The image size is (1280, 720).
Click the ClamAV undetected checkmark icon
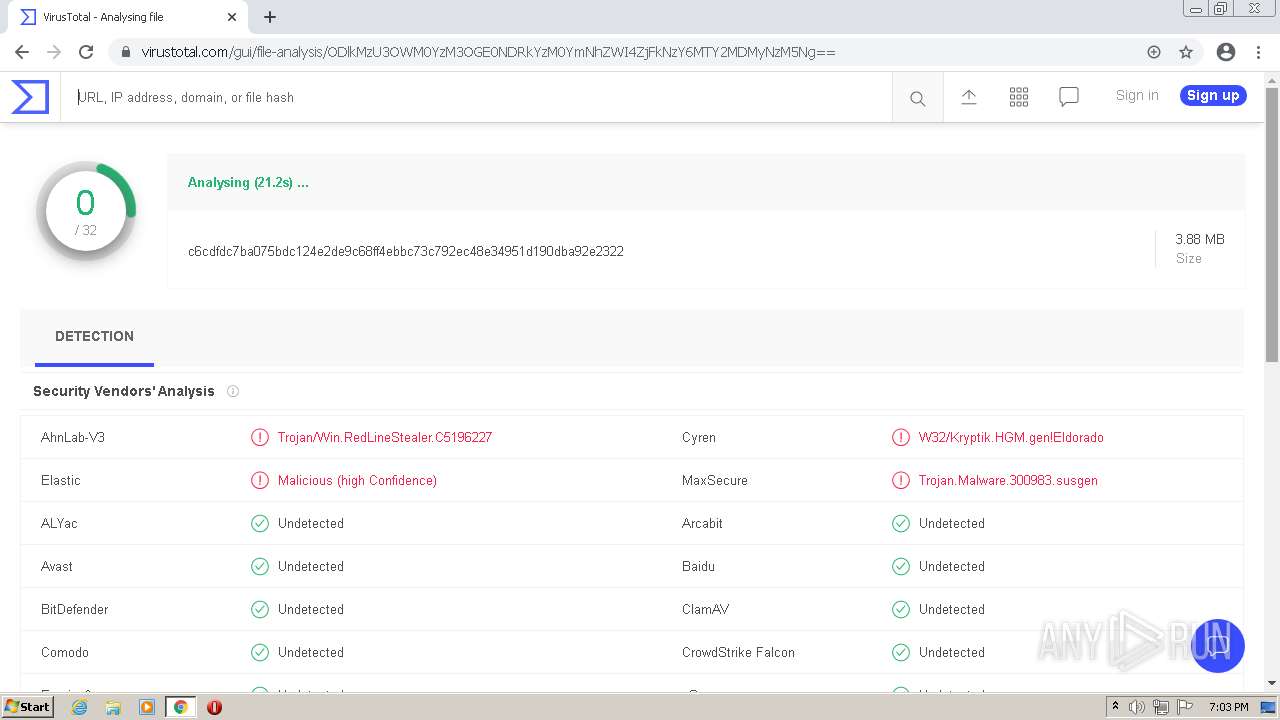[901, 609]
